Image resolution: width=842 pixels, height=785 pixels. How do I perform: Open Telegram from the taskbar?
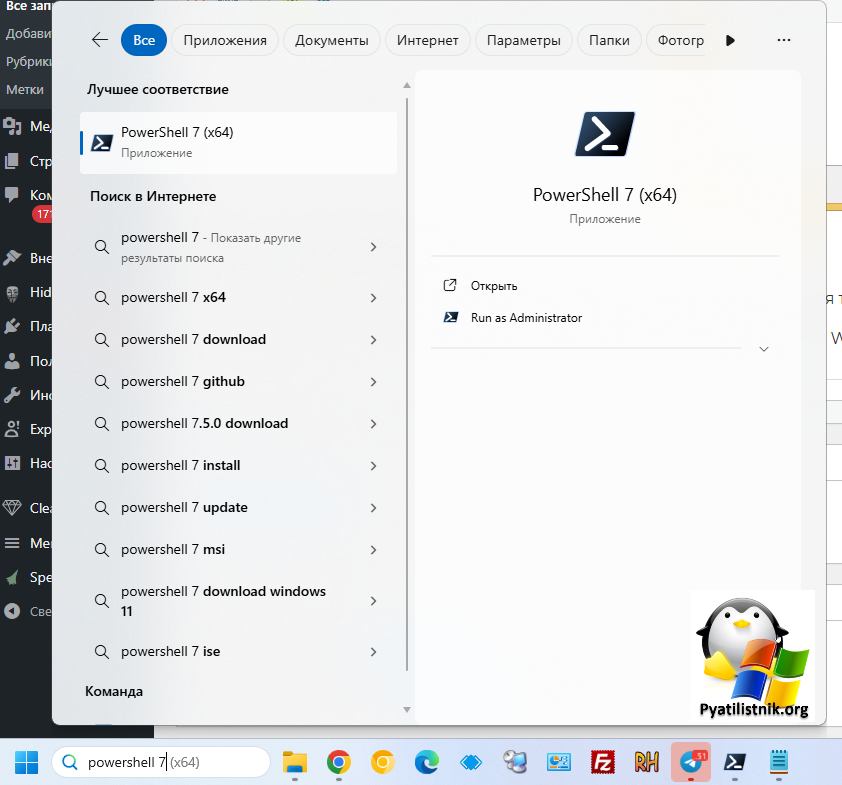click(x=691, y=762)
